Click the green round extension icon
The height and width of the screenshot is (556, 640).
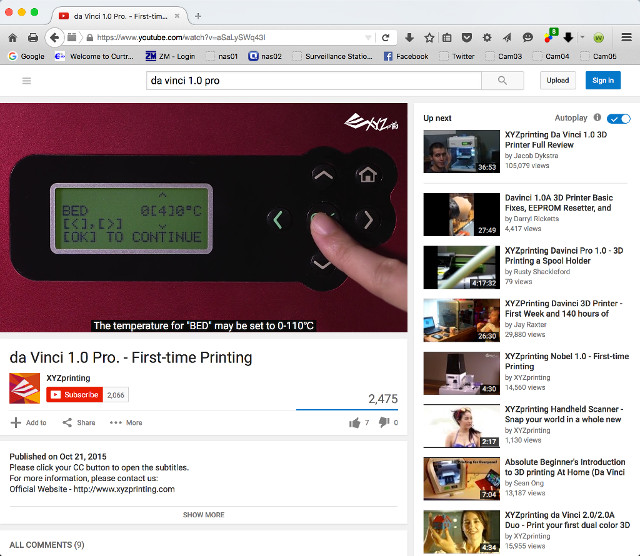(598, 38)
